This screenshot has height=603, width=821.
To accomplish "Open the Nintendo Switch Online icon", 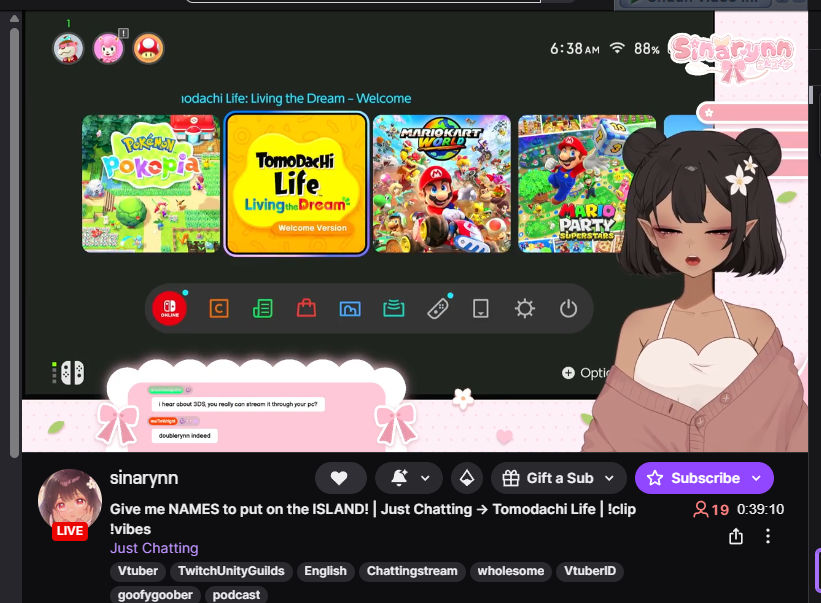I will [x=170, y=308].
